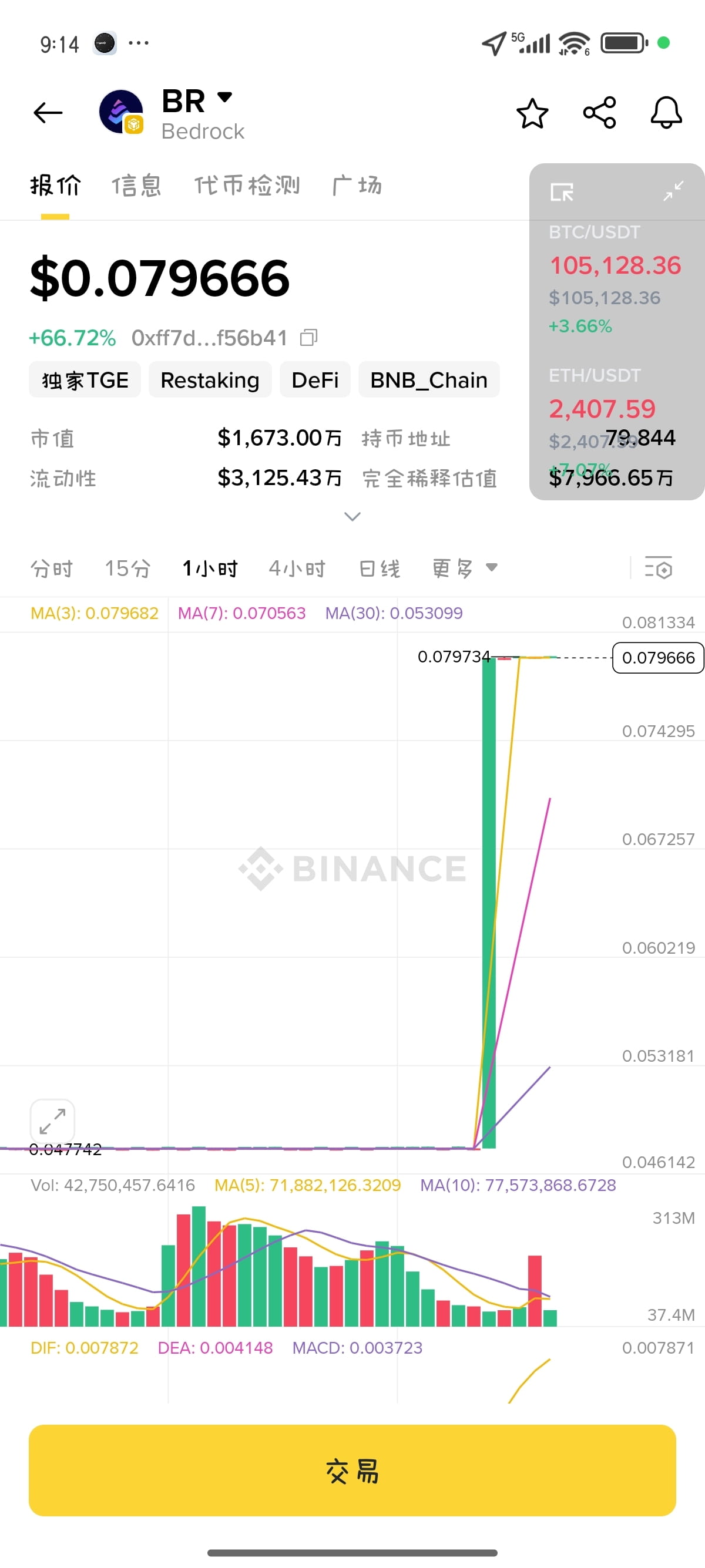Switch to the 代币检测 tab
This screenshot has height=1568, width=705.
pyautogui.click(x=247, y=185)
